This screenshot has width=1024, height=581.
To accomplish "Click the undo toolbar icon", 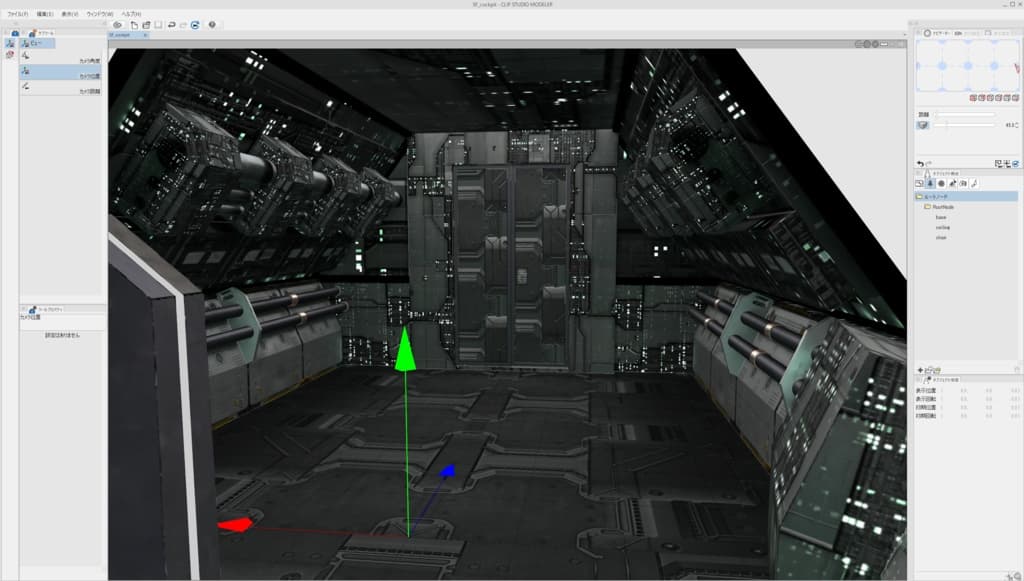I will [x=171, y=25].
